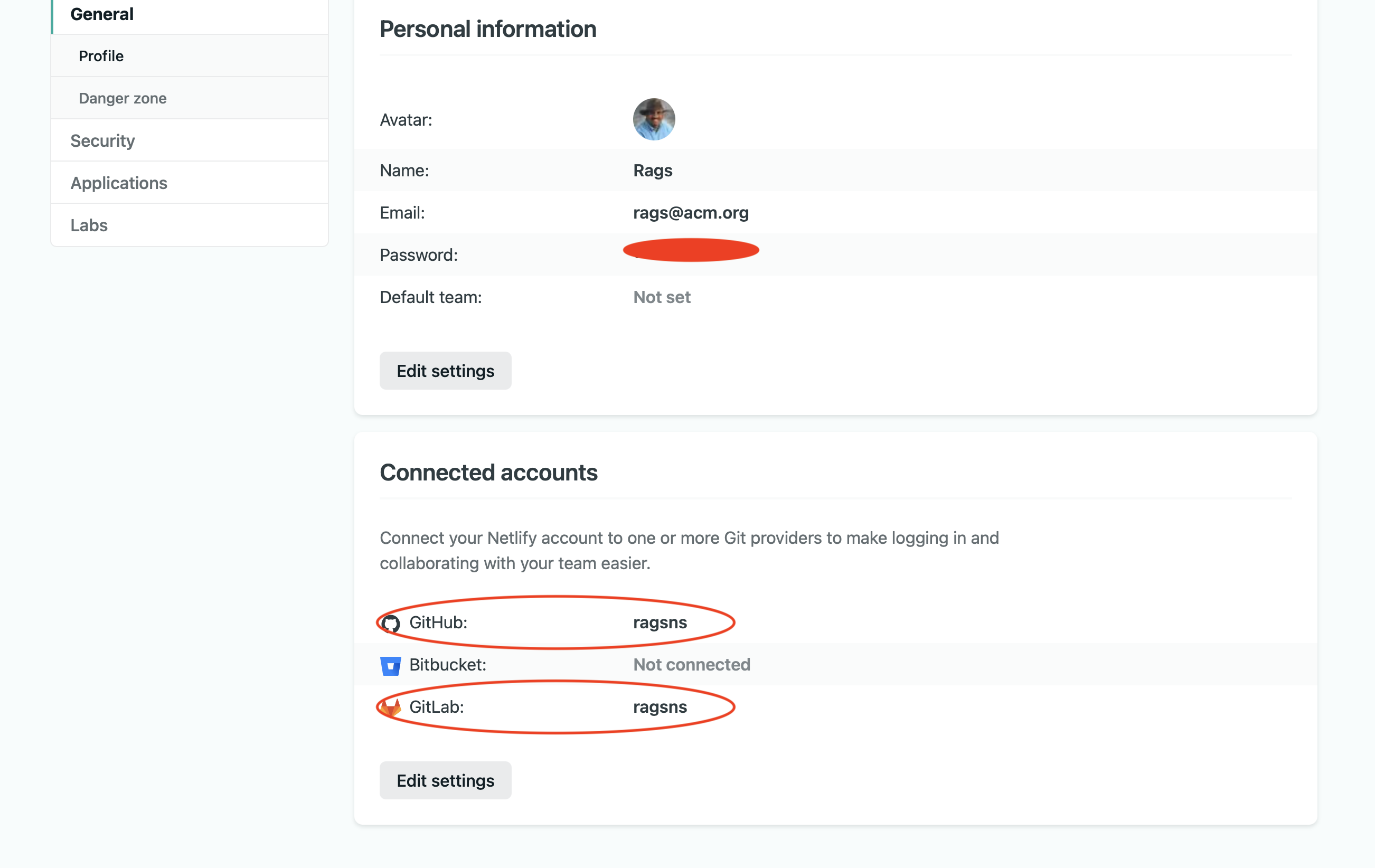Open the Security settings tab
This screenshot has width=1375, height=868.
[103, 140]
